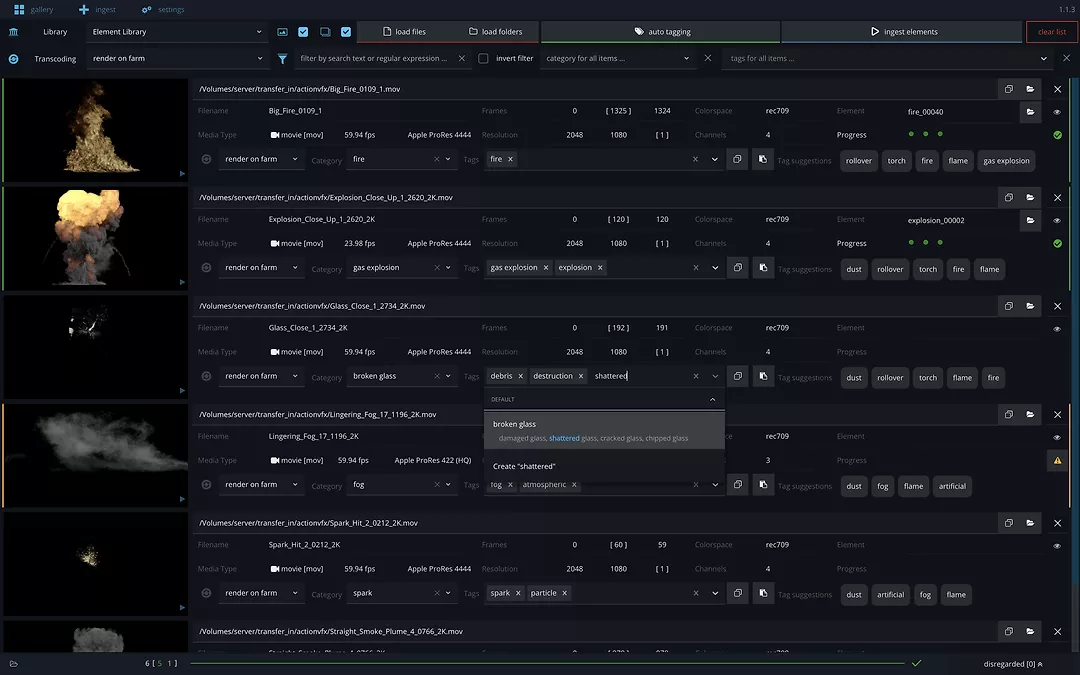1080x675 pixels.
Task: Open the Element Library dropdown
Action: (176, 32)
